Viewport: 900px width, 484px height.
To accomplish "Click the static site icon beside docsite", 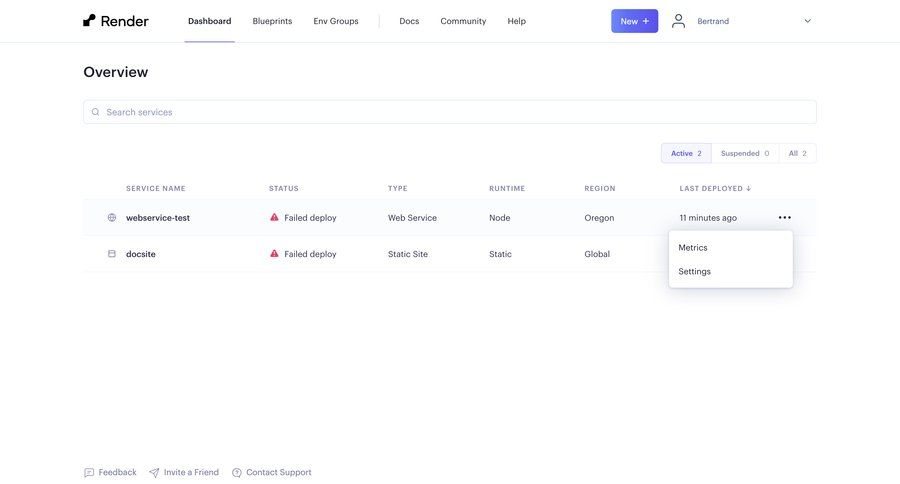I will (x=112, y=254).
